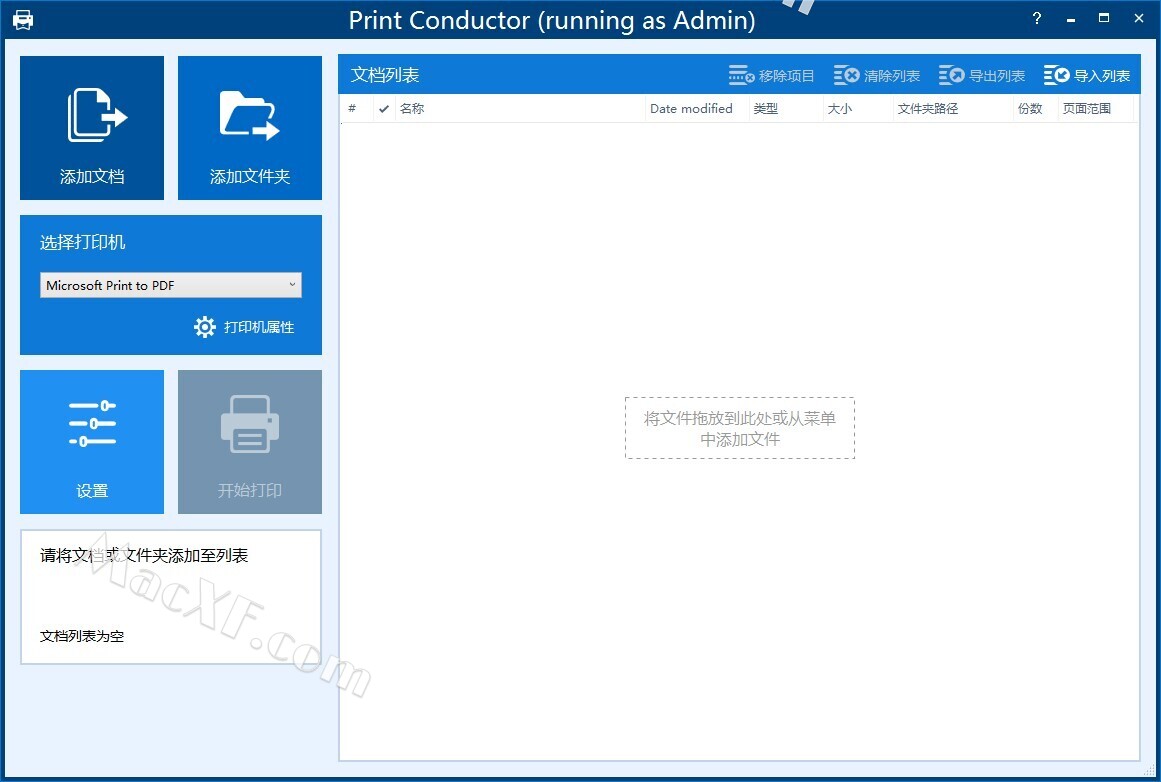Open the help question mark button
Viewport: 1161px width, 782px height.
pos(1037,19)
